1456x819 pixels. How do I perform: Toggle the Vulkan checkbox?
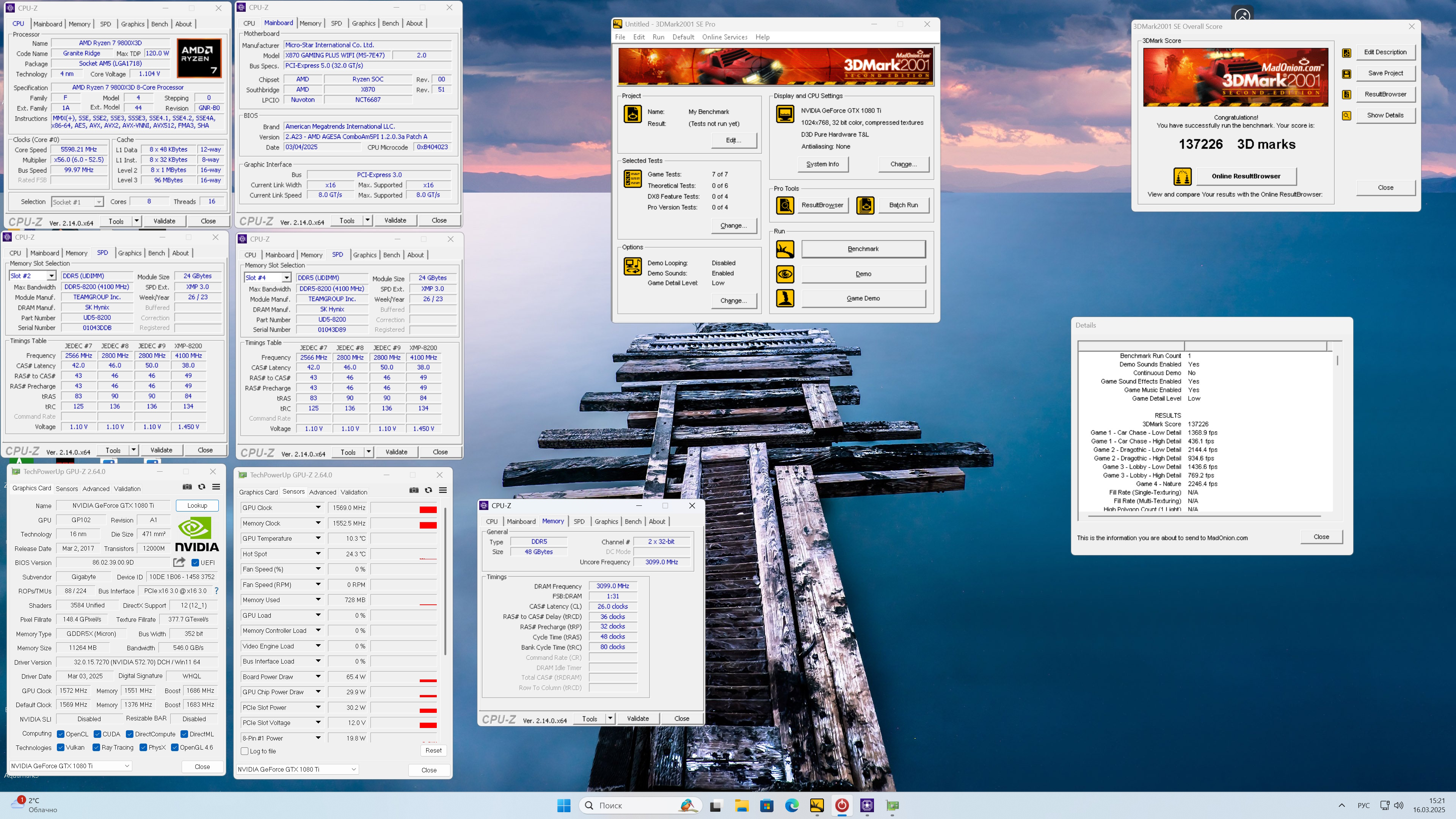click(61, 747)
